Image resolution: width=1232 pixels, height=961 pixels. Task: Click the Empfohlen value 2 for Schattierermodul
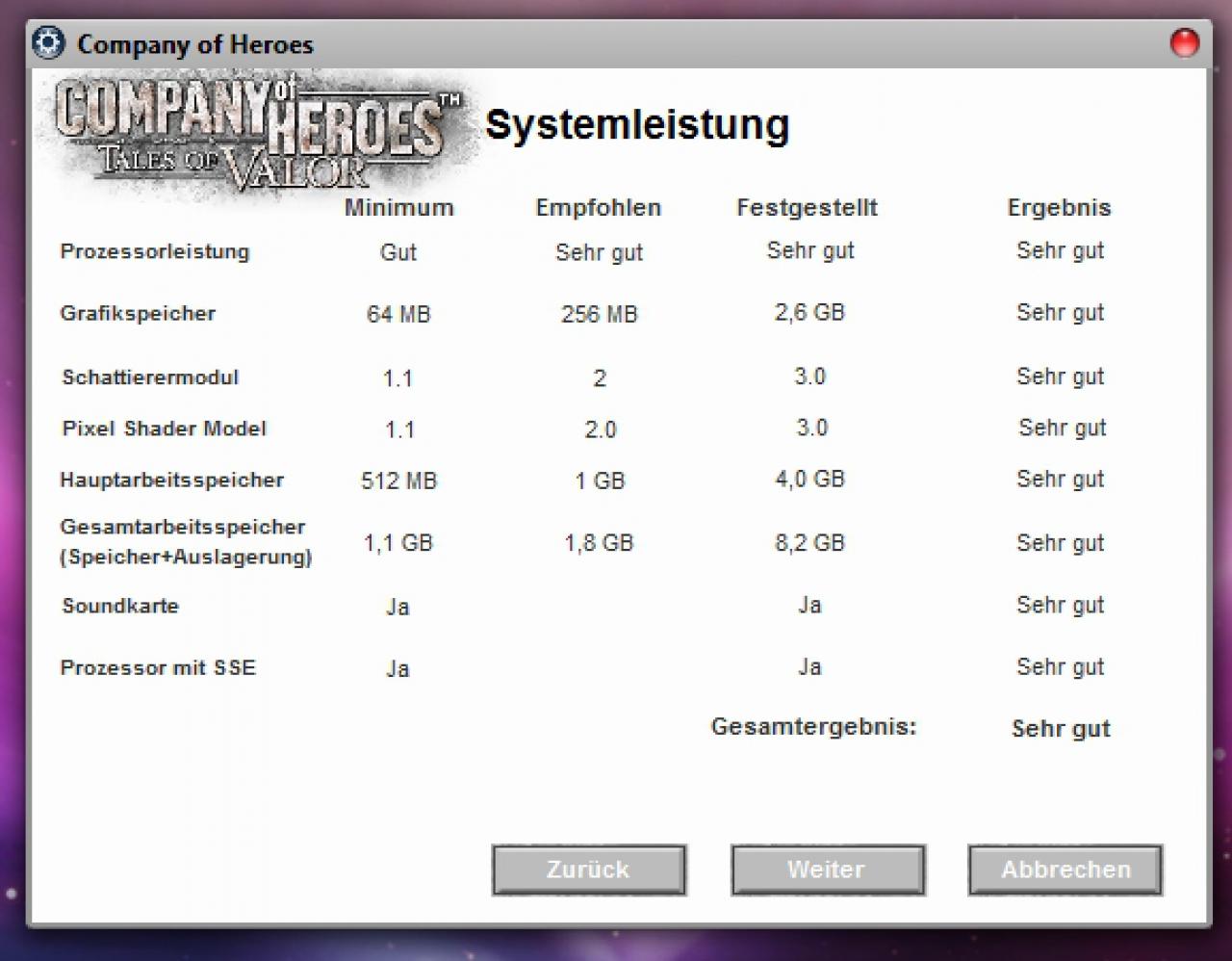pyautogui.click(x=600, y=378)
